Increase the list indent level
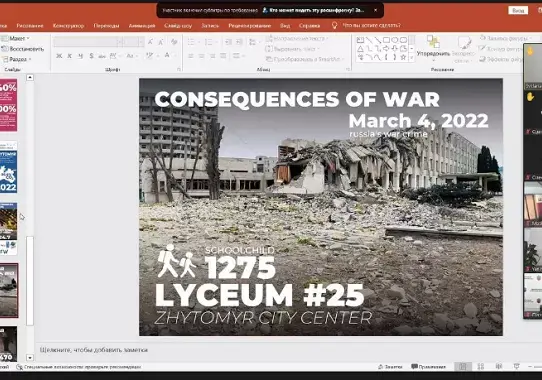Viewport: 542px width, 380px height. click(x=239, y=42)
